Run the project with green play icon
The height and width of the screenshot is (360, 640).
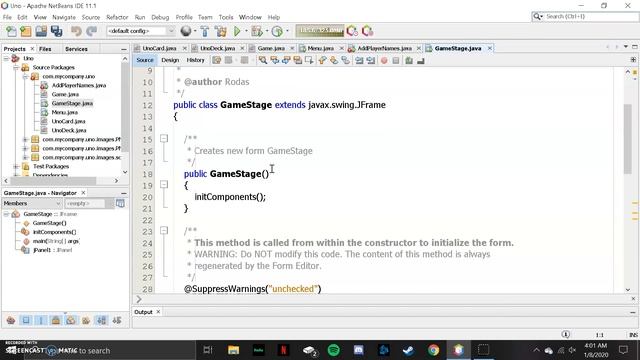(237, 31)
